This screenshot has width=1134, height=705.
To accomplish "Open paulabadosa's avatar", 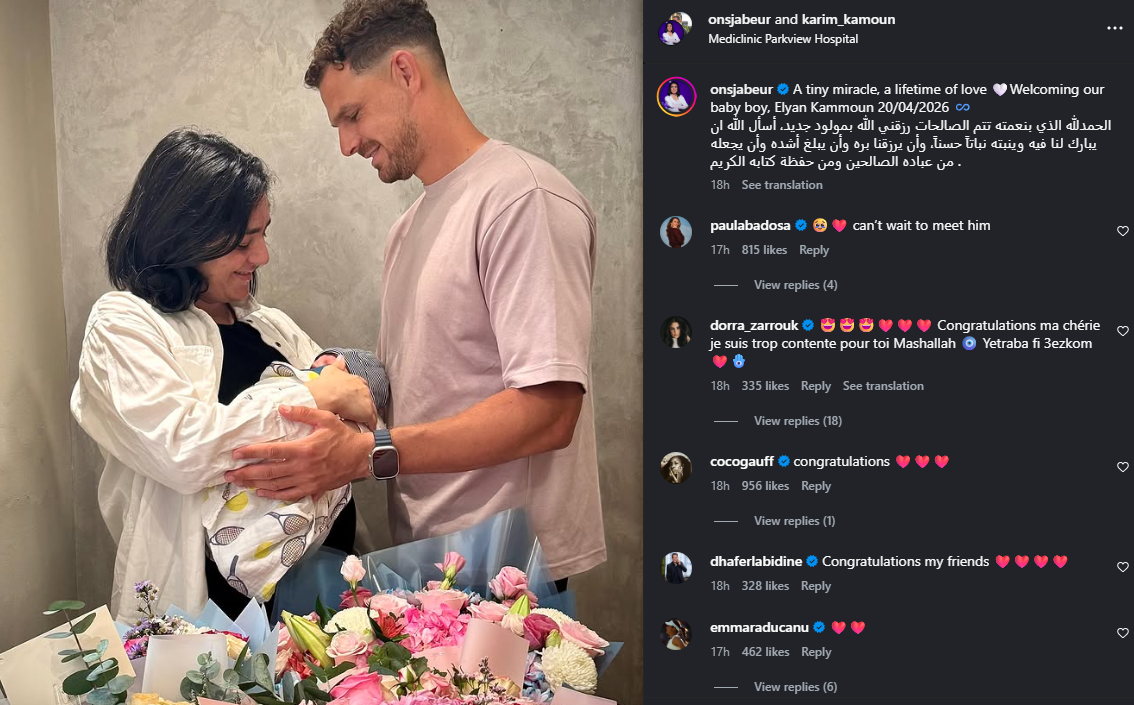I will pyautogui.click(x=676, y=232).
